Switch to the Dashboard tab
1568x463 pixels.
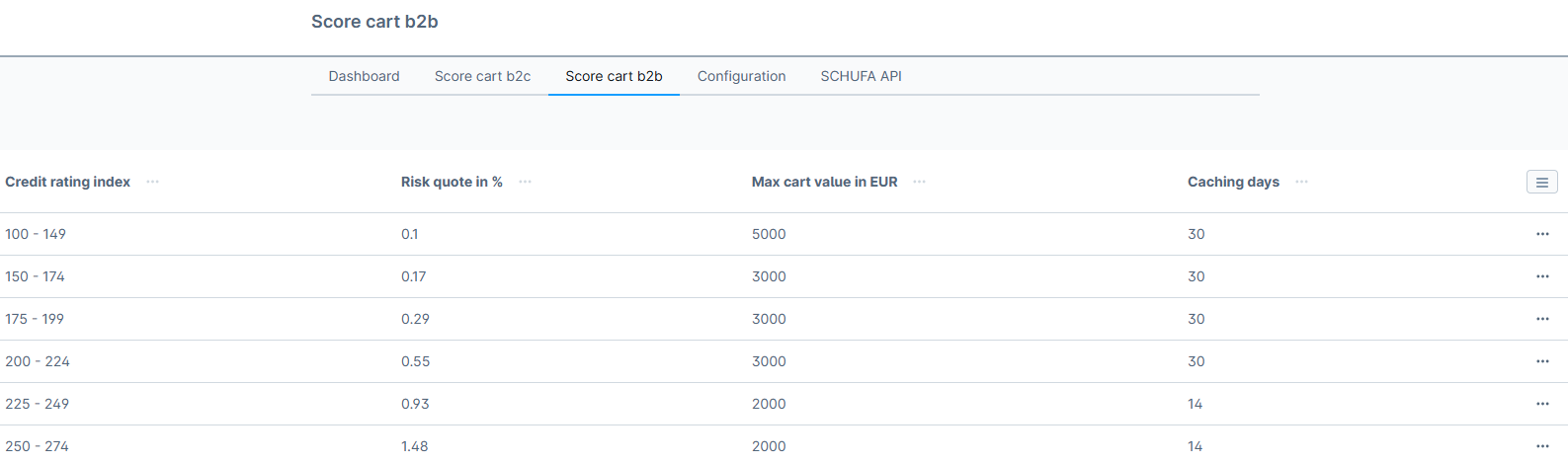[364, 76]
